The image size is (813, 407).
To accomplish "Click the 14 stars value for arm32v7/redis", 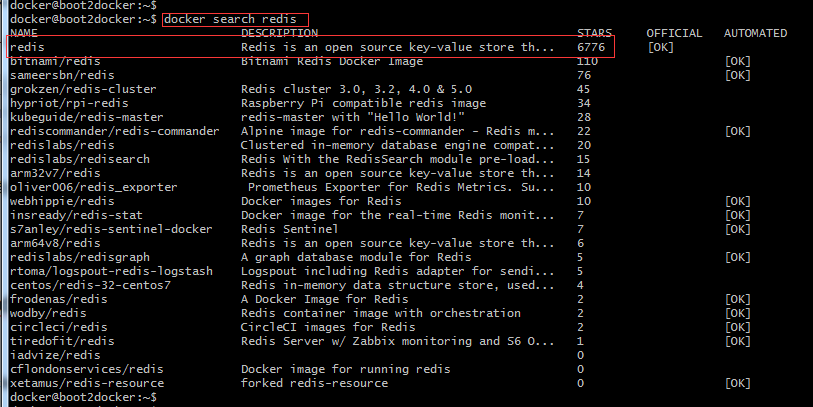I will 584,173.
